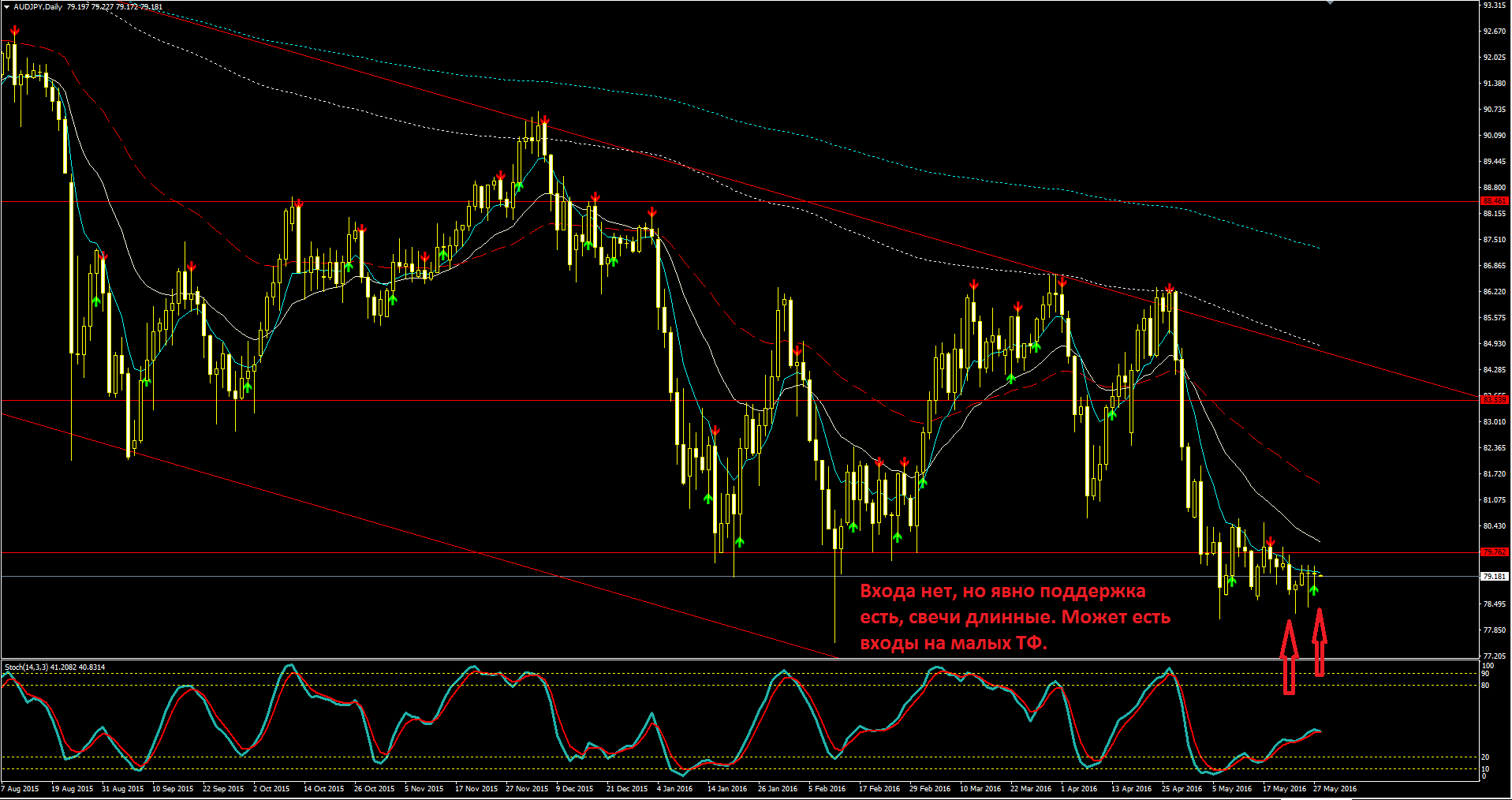Click the 17 Feb 2016 date label
The image size is (1512, 800).
tap(879, 789)
